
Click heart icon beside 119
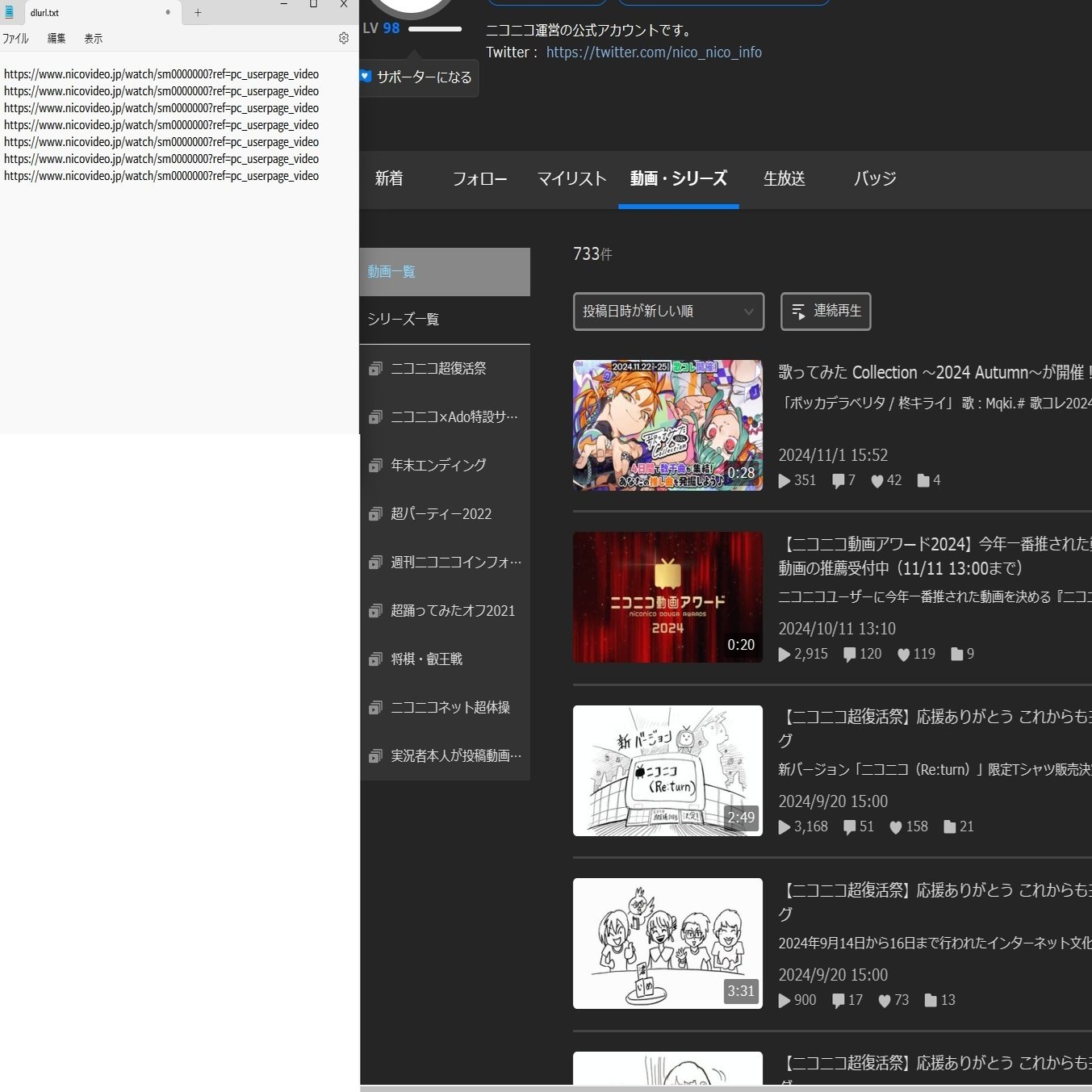coord(904,655)
